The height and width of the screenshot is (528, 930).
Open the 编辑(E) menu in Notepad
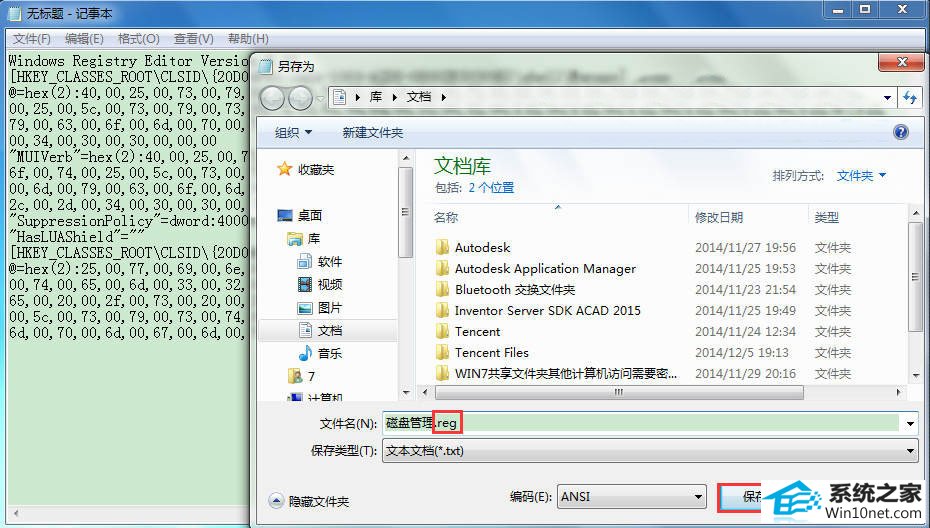[84, 39]
